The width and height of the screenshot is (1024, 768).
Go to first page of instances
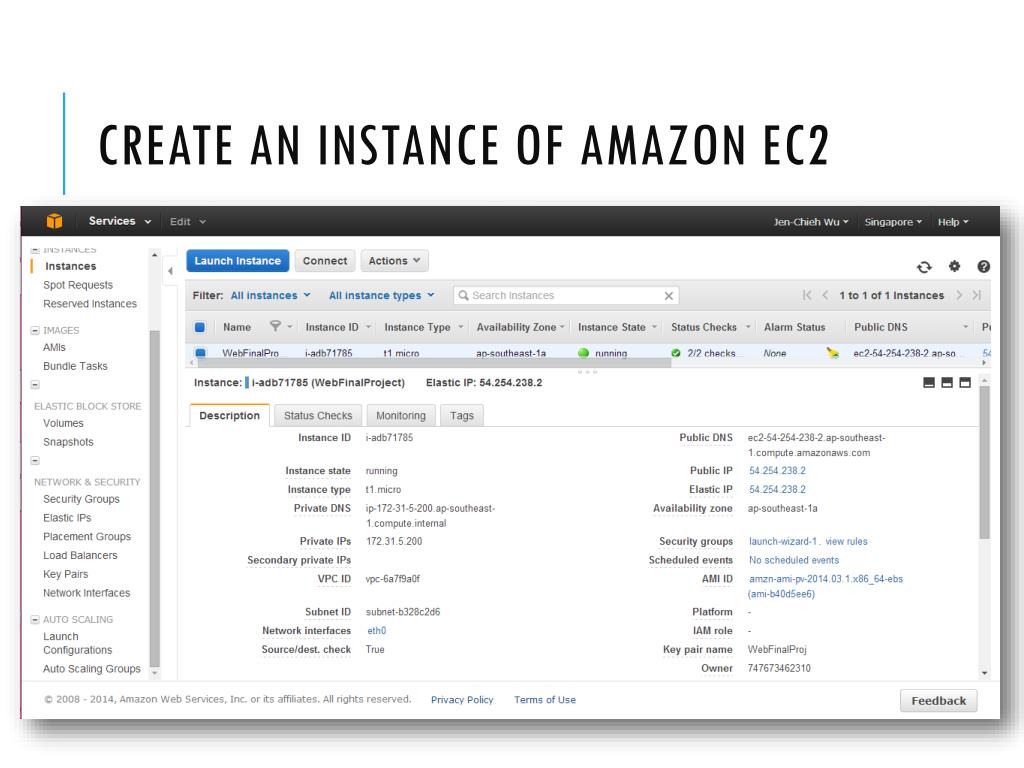[x=807, y=295]
